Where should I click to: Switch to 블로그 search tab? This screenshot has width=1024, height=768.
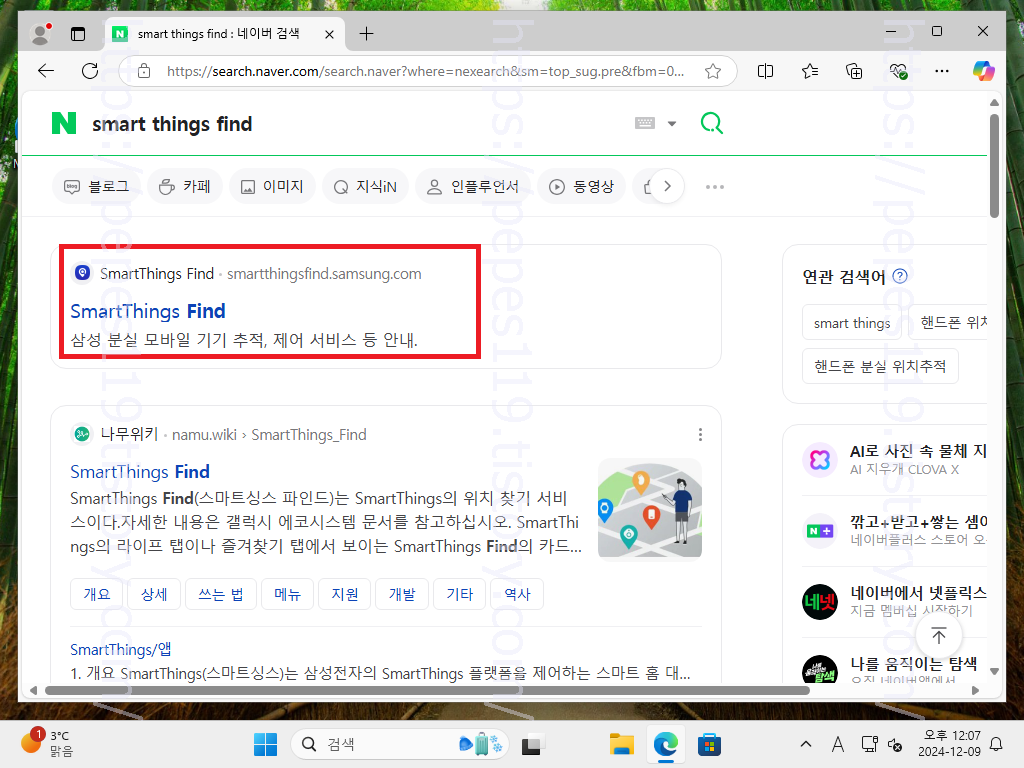97,187
